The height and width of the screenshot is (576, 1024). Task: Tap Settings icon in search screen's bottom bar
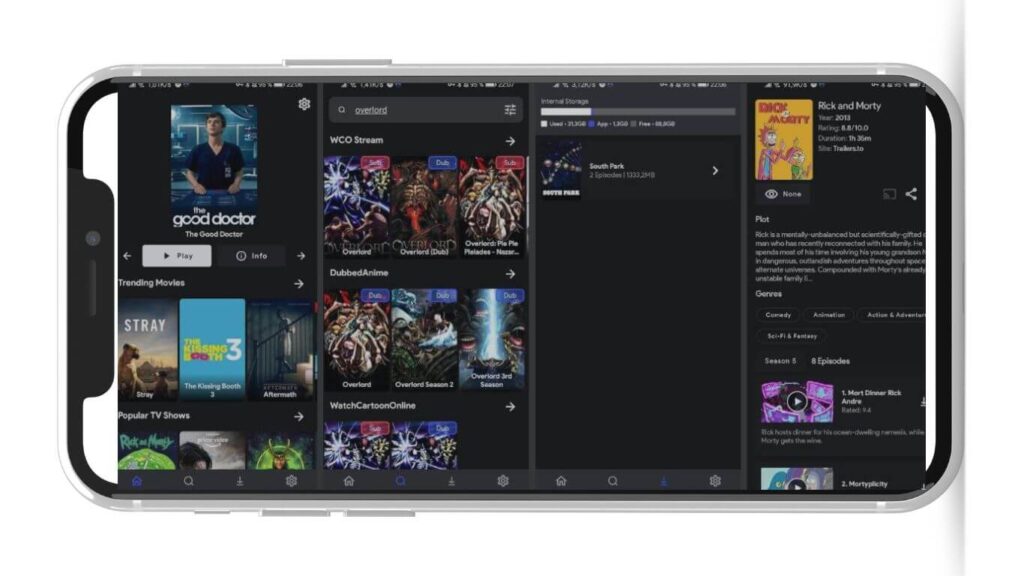pos(503,481)
